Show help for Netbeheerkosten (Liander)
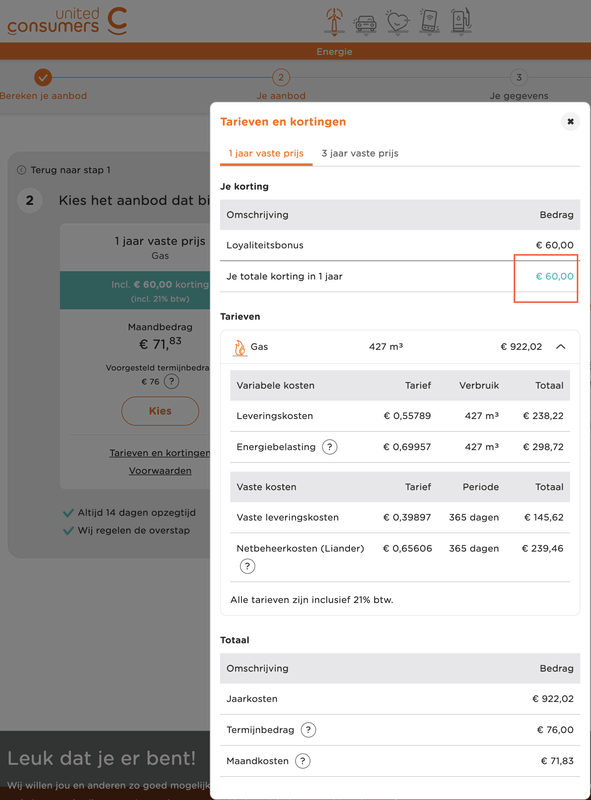This screenshot has width=591, height=800. tap(248, 566)
